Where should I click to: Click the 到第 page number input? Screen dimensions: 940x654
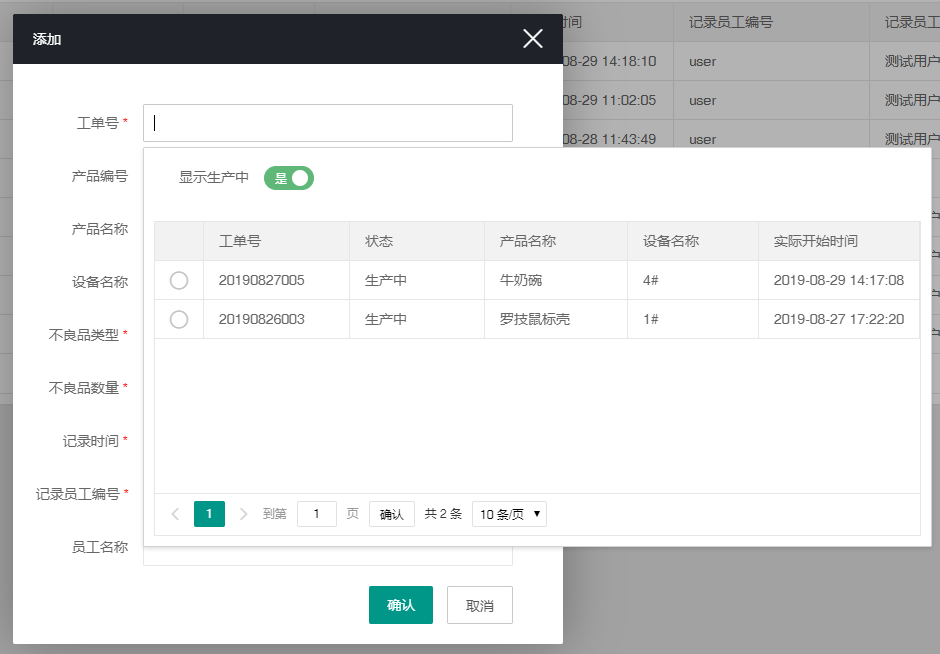[317, 513]
